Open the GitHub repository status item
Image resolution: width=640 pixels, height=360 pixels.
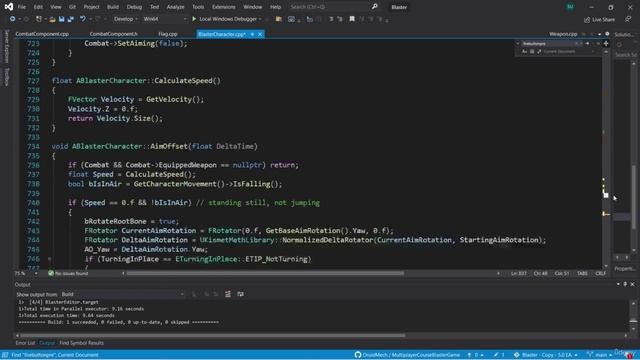407,355
